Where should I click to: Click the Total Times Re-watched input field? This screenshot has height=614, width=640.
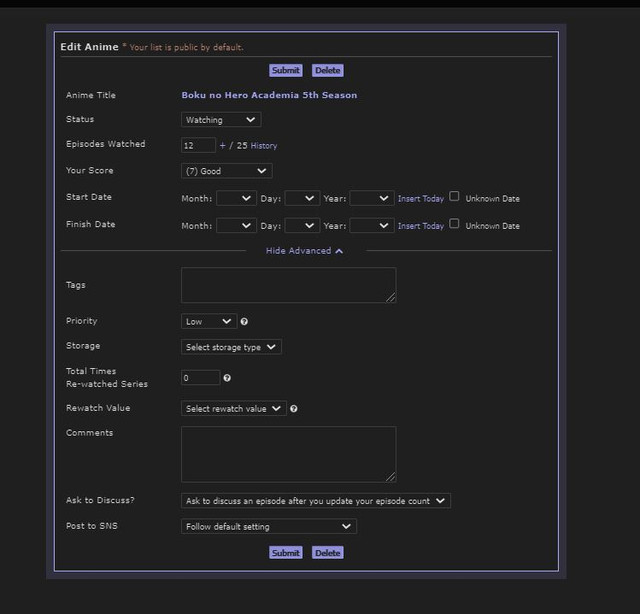point(200,378)
